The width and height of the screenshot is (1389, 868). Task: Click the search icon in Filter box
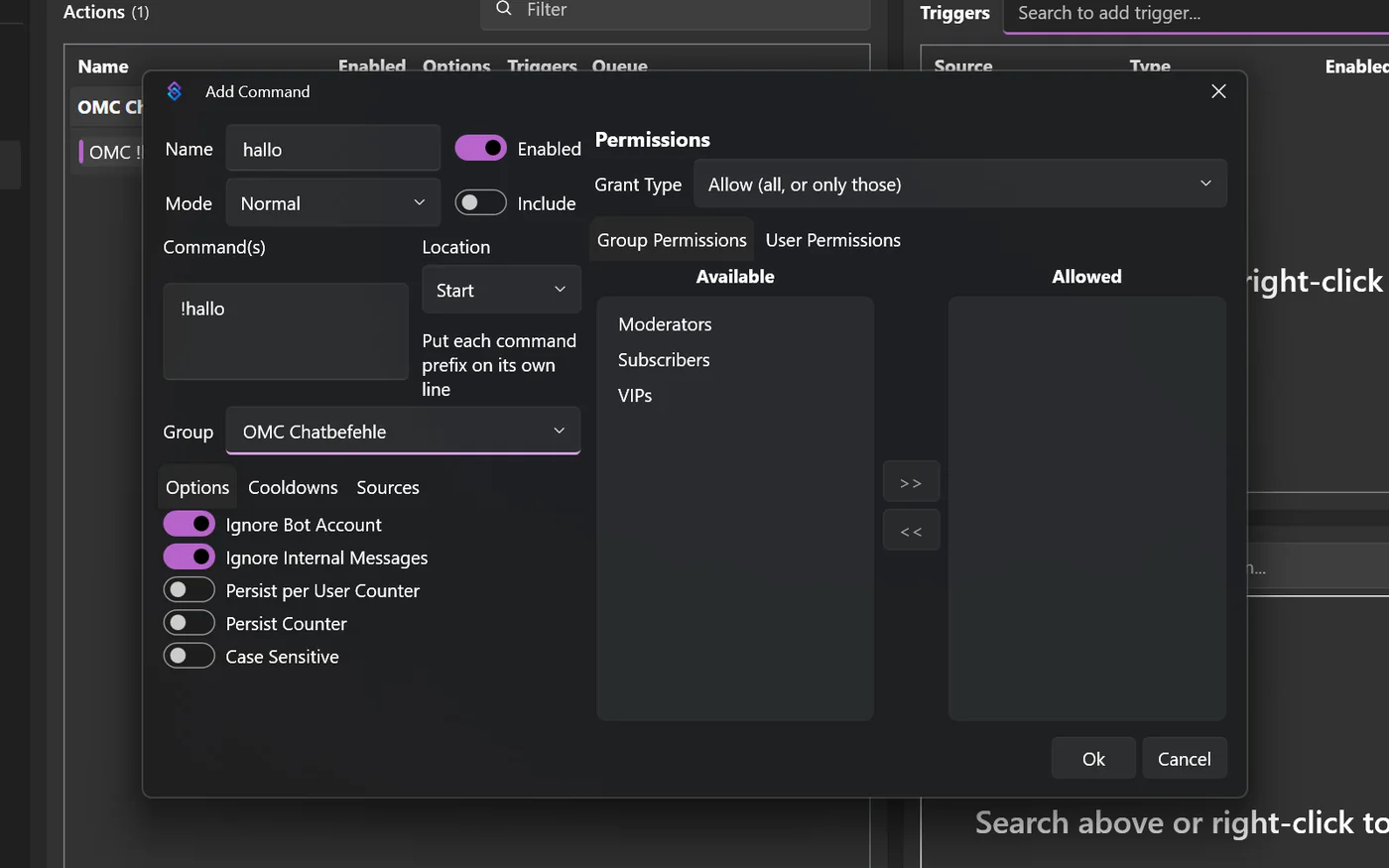(x=504, y=9)
